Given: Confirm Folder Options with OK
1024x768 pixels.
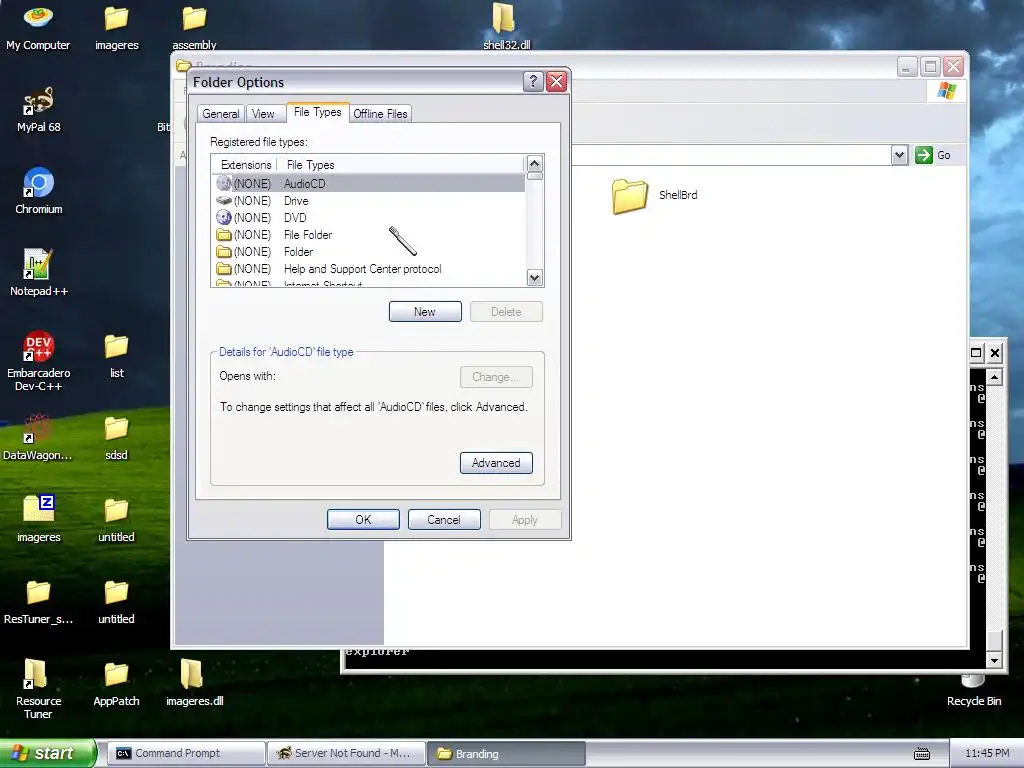Looking at the screenshot, I should [363, 519].
